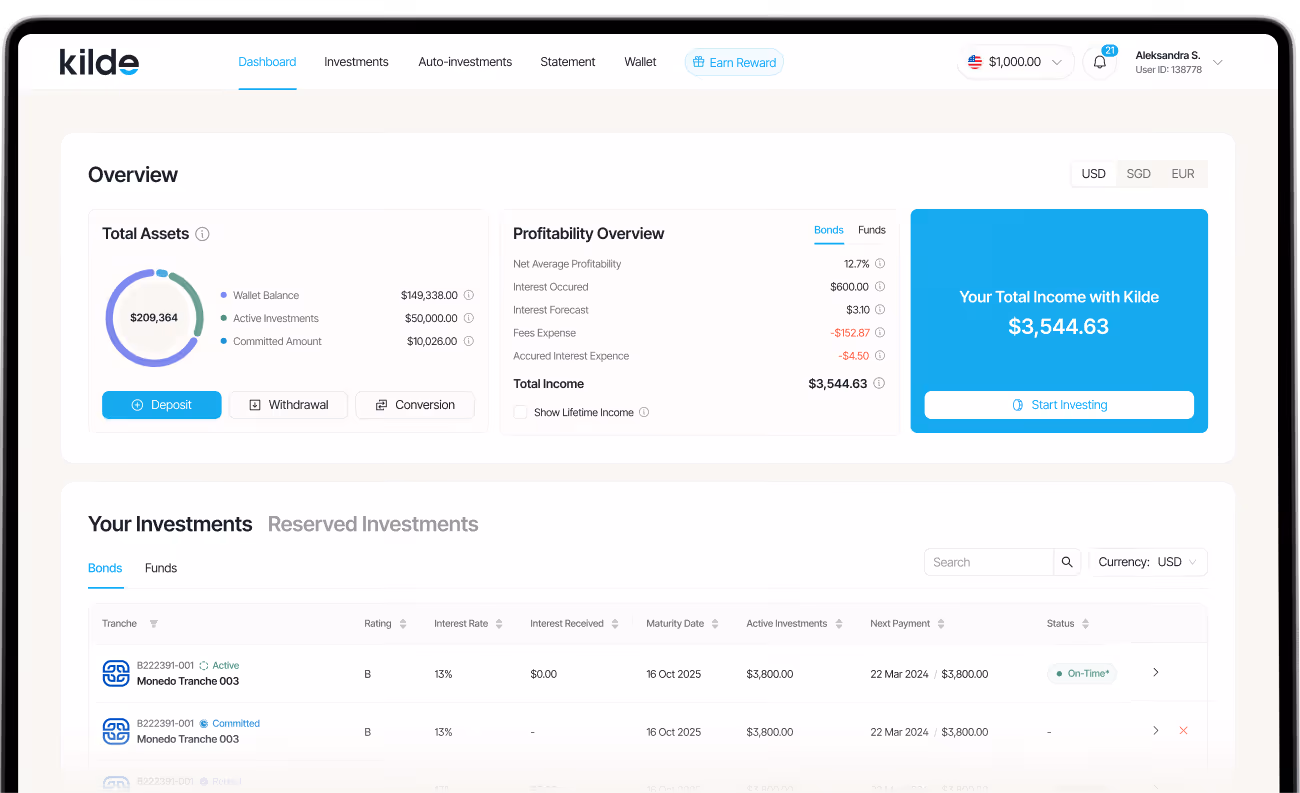Tick the Show Lifetime Income checkbox
Viewport: 1300px width, 793px height.
click(520, 412)
